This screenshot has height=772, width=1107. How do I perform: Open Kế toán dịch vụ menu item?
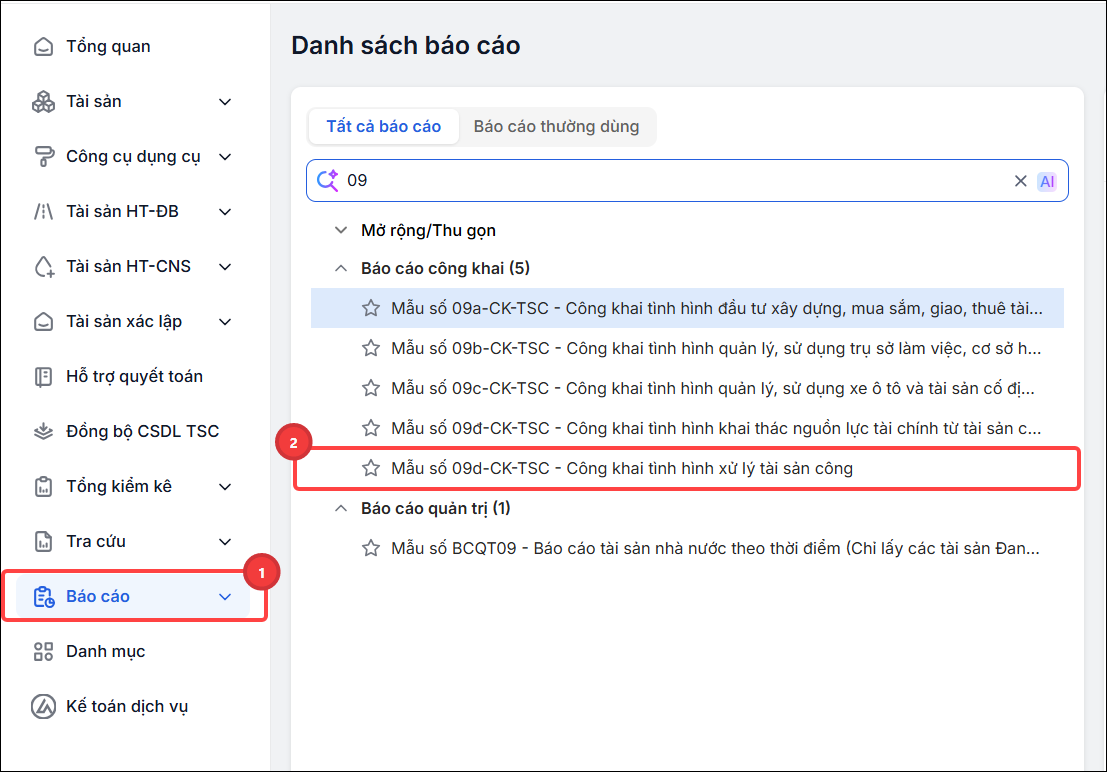[x=133, y=706]
